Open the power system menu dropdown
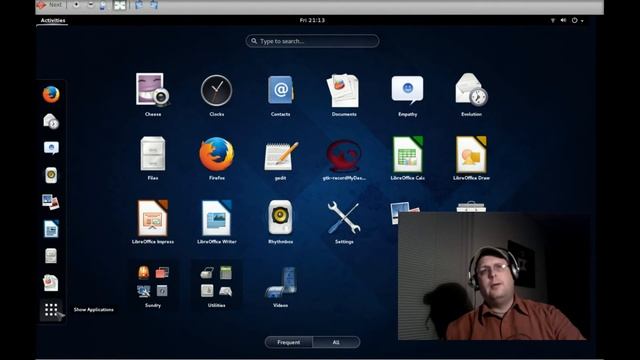 (x=577, y=20)
